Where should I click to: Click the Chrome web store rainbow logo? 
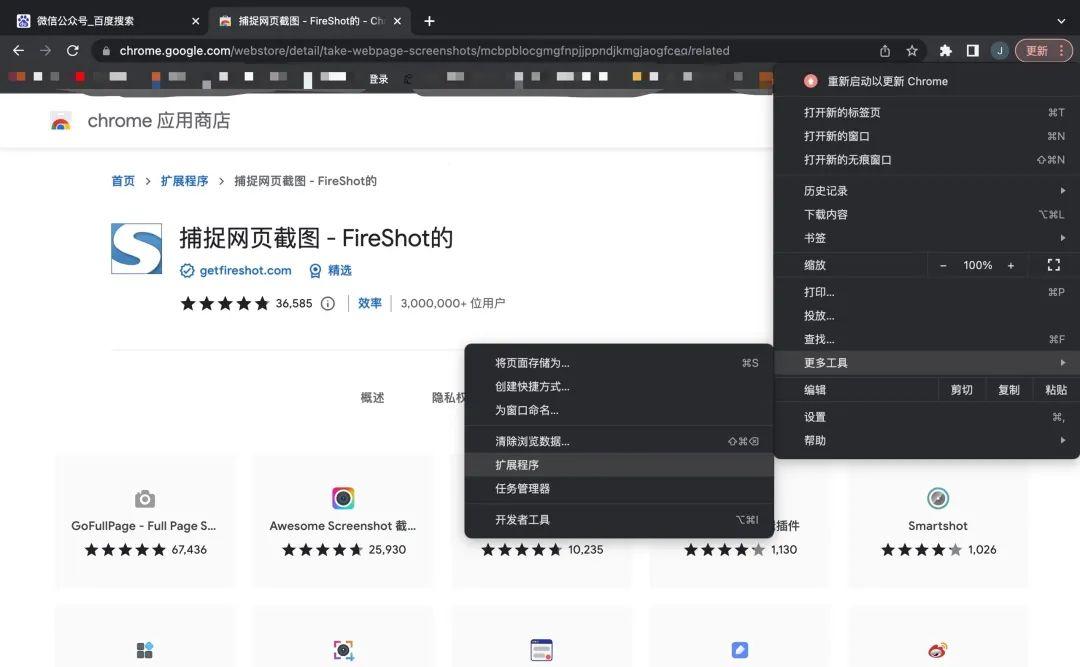click(x=61, y=122)
